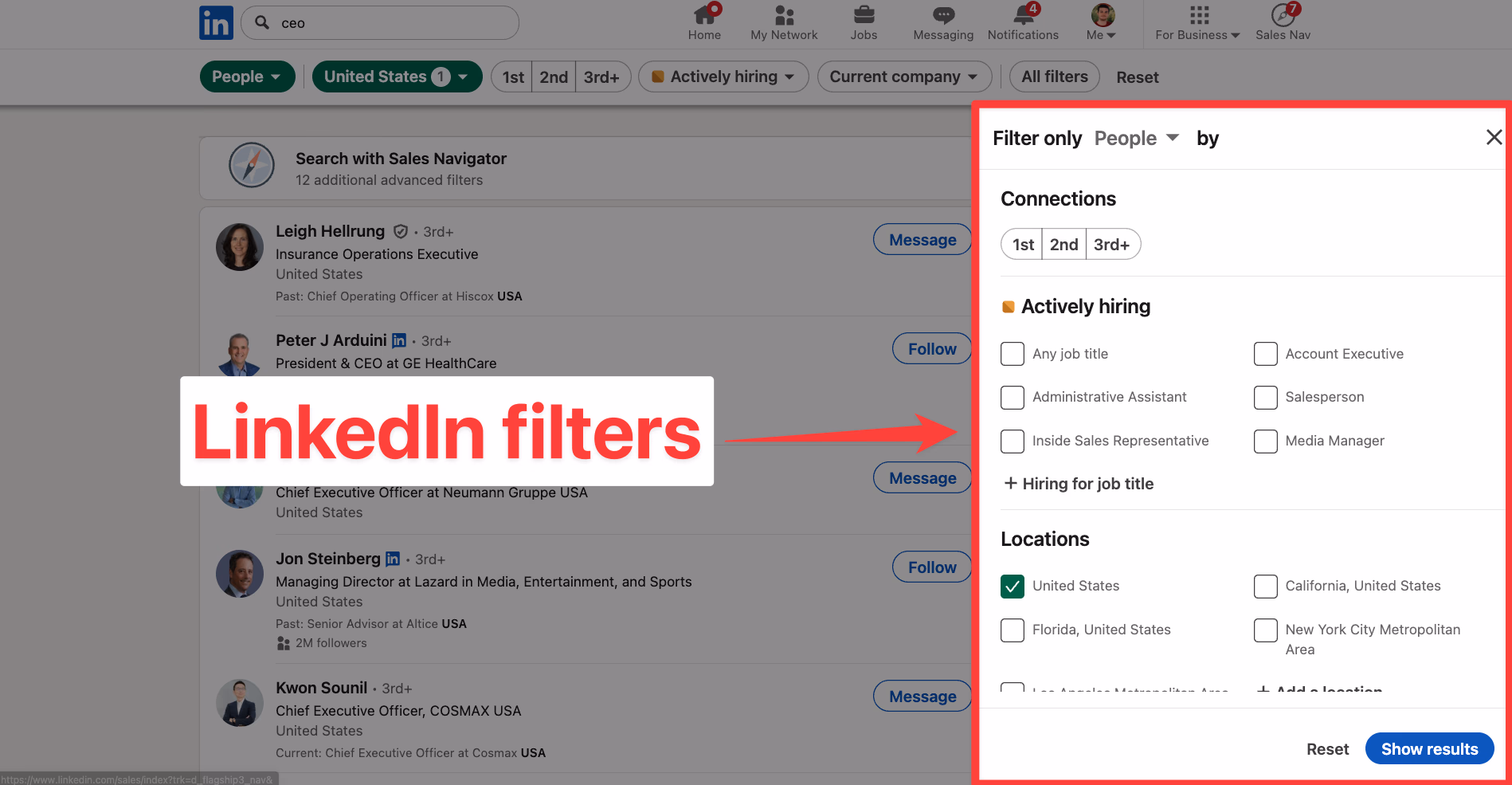Open Kwon Sounil's profile name
Screen dimensions: 1512x785
pos(321,688)
